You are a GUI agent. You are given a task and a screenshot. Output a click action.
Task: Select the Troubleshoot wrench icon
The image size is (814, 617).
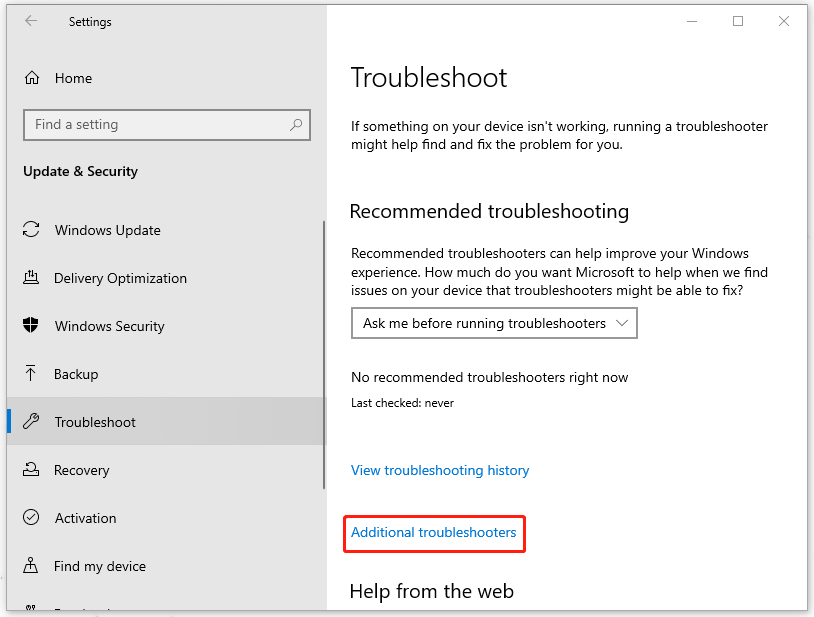[31, 422]
